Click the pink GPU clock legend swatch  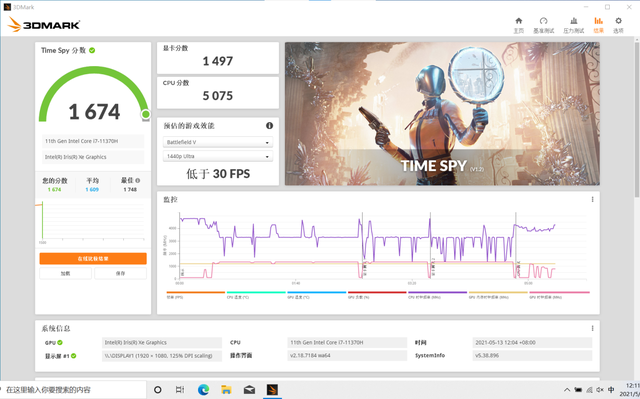point(559,293)
